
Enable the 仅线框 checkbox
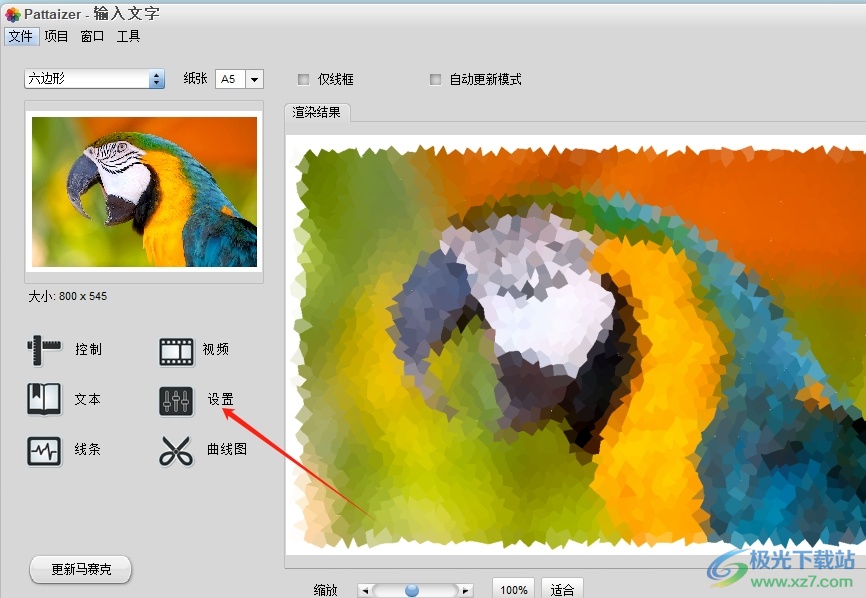point(303,80)
